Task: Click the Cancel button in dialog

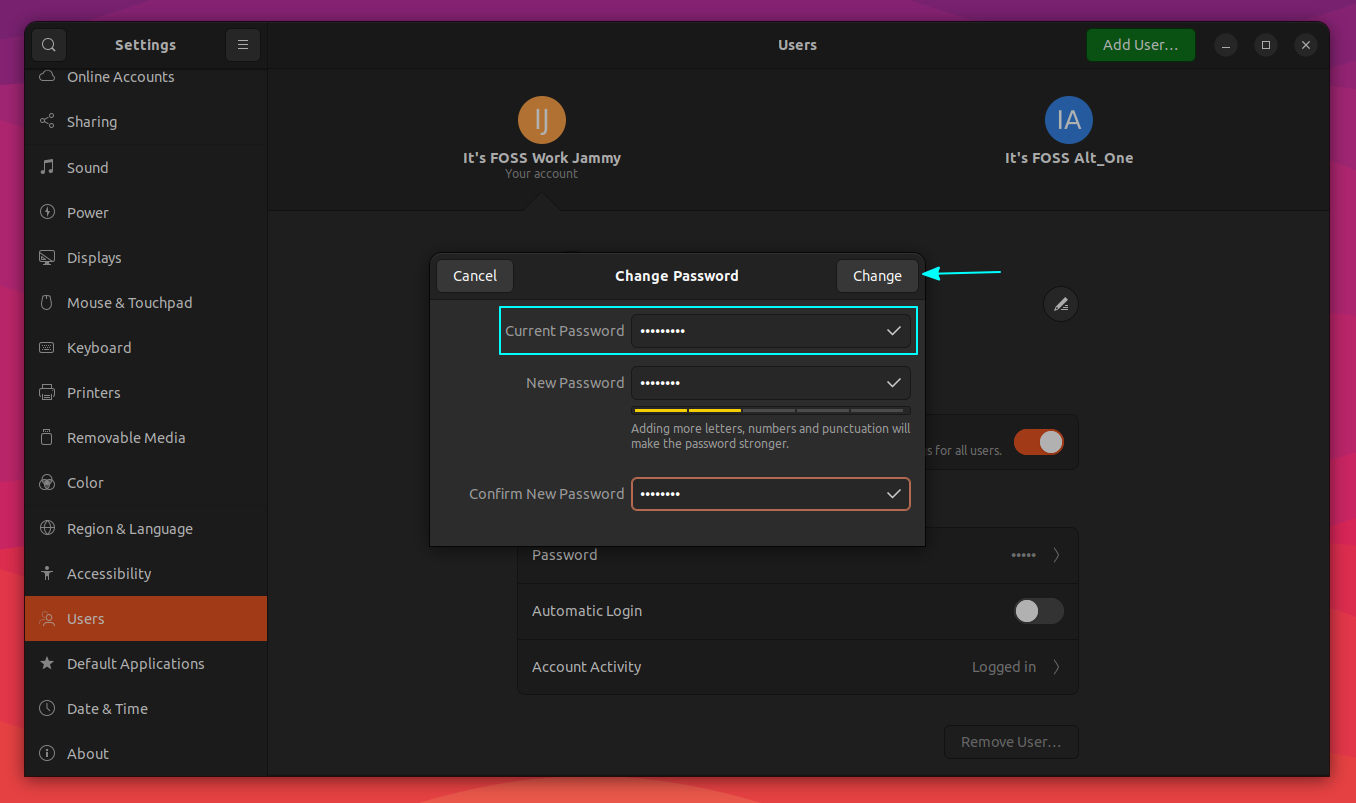Action: coord(475,276)
